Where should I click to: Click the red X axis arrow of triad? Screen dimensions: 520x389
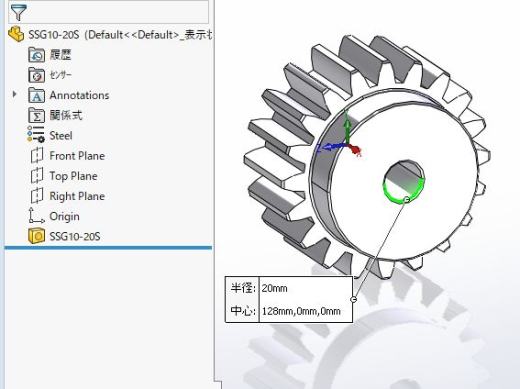click(x=355, y=151)
